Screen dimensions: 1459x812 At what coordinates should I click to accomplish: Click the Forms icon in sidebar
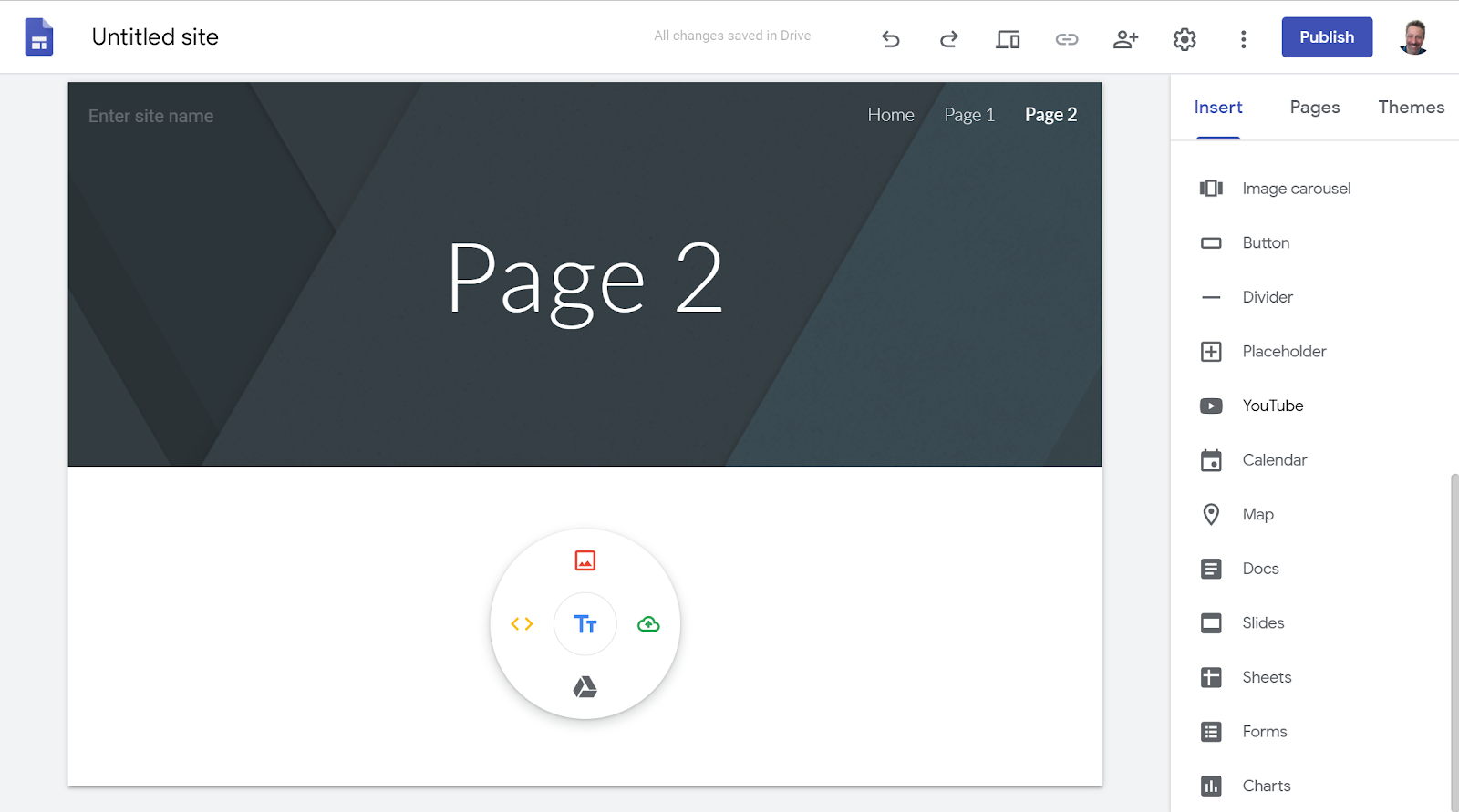tap(1211, 732)
